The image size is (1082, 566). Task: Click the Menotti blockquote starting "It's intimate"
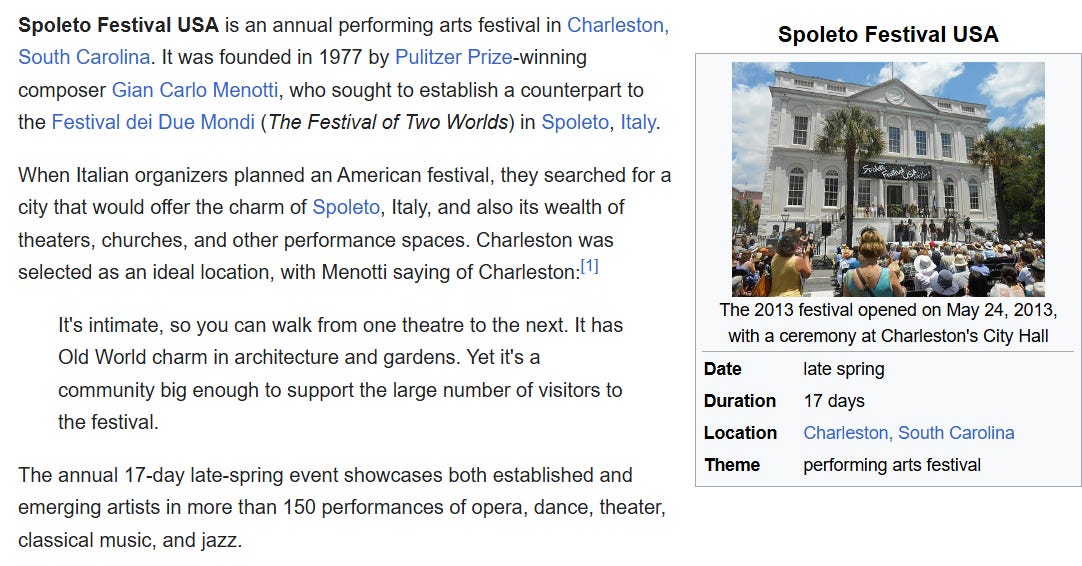coord(340,373)
